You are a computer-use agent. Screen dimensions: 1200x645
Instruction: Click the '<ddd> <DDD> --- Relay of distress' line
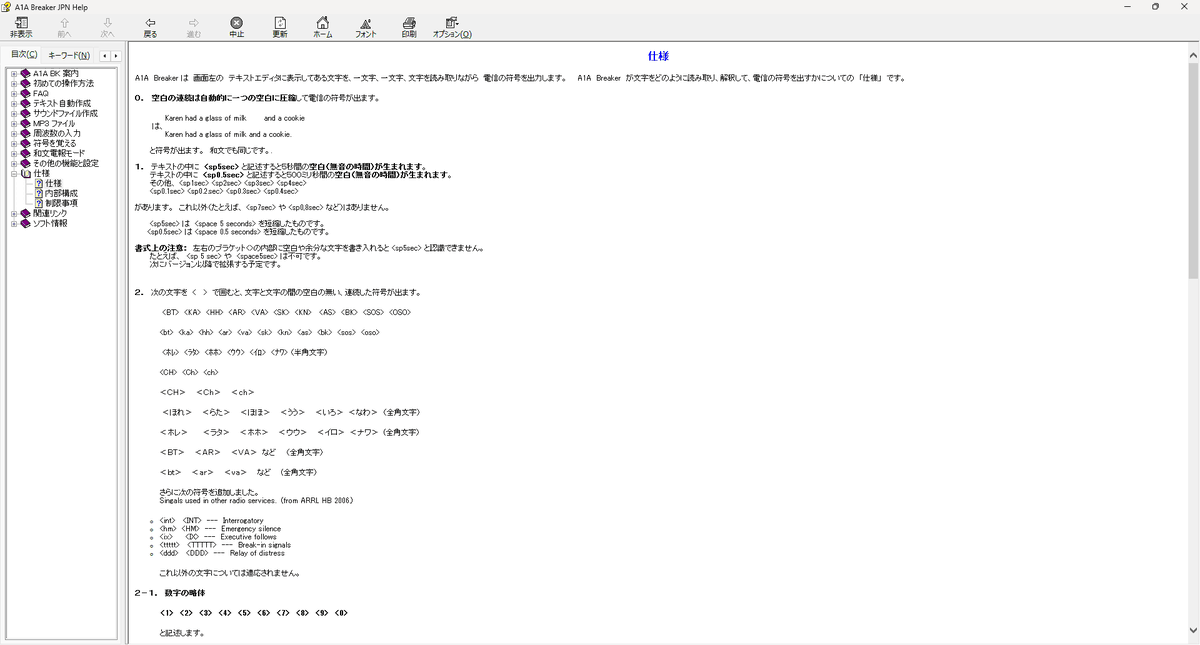pyautogui.click(x=222, y=552)
